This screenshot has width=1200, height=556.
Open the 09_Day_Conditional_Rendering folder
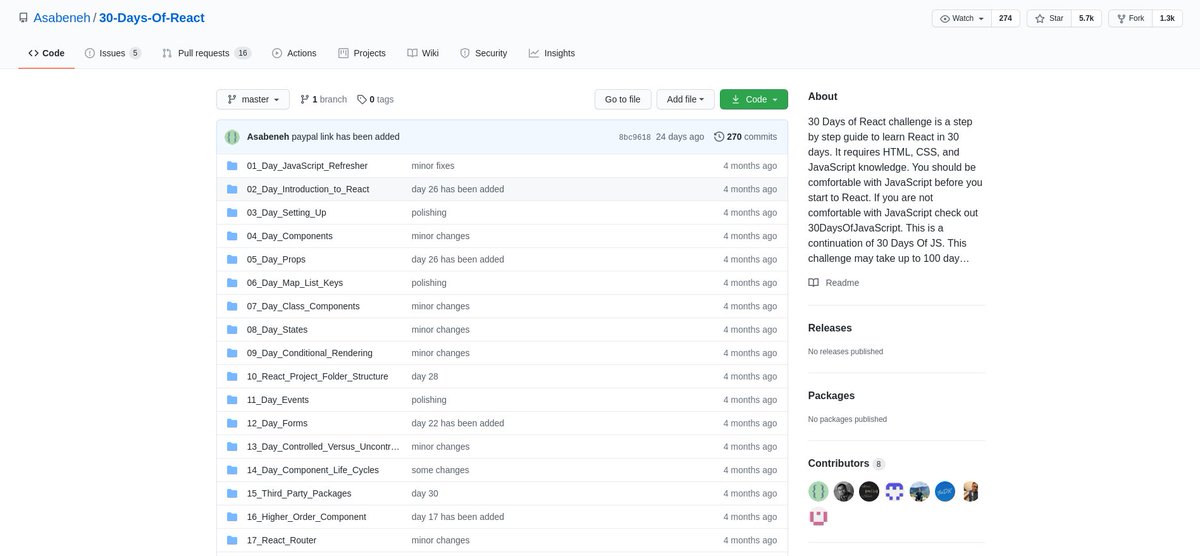point(310,353)
